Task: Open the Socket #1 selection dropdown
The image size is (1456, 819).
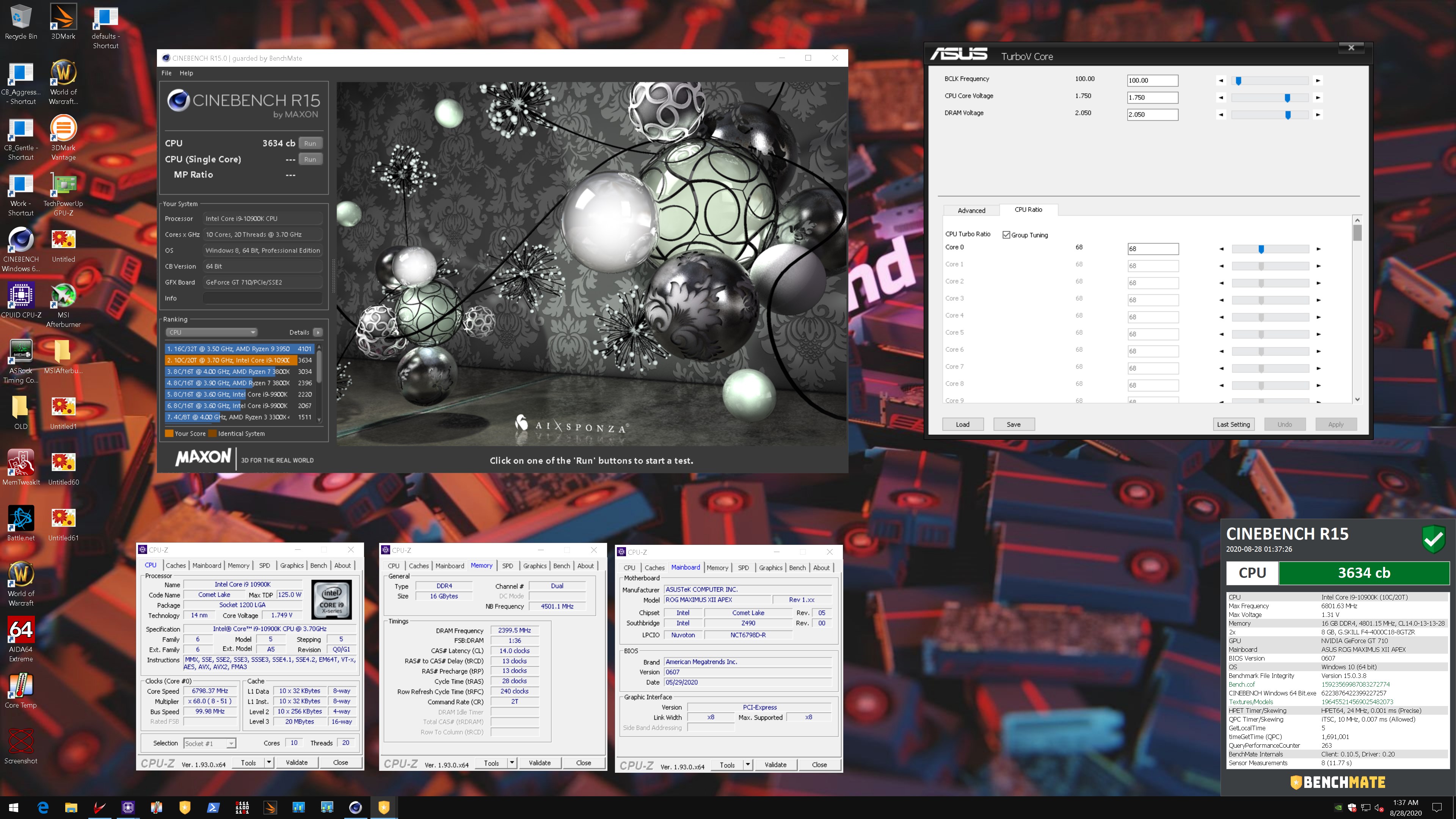Action: pyautogui.click(x=210, y=743)
